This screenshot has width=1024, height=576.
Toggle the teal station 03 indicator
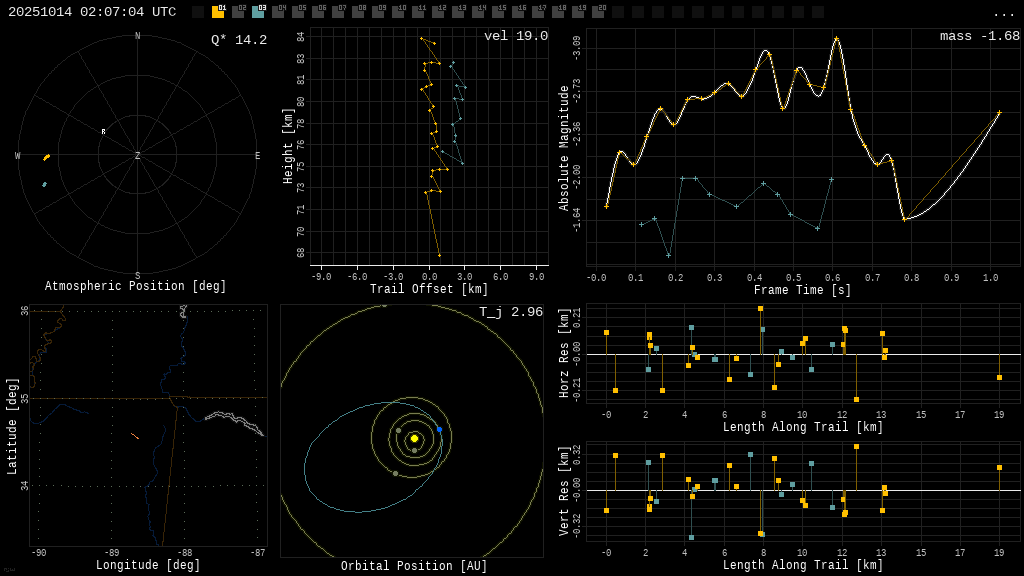coord(258,12)
